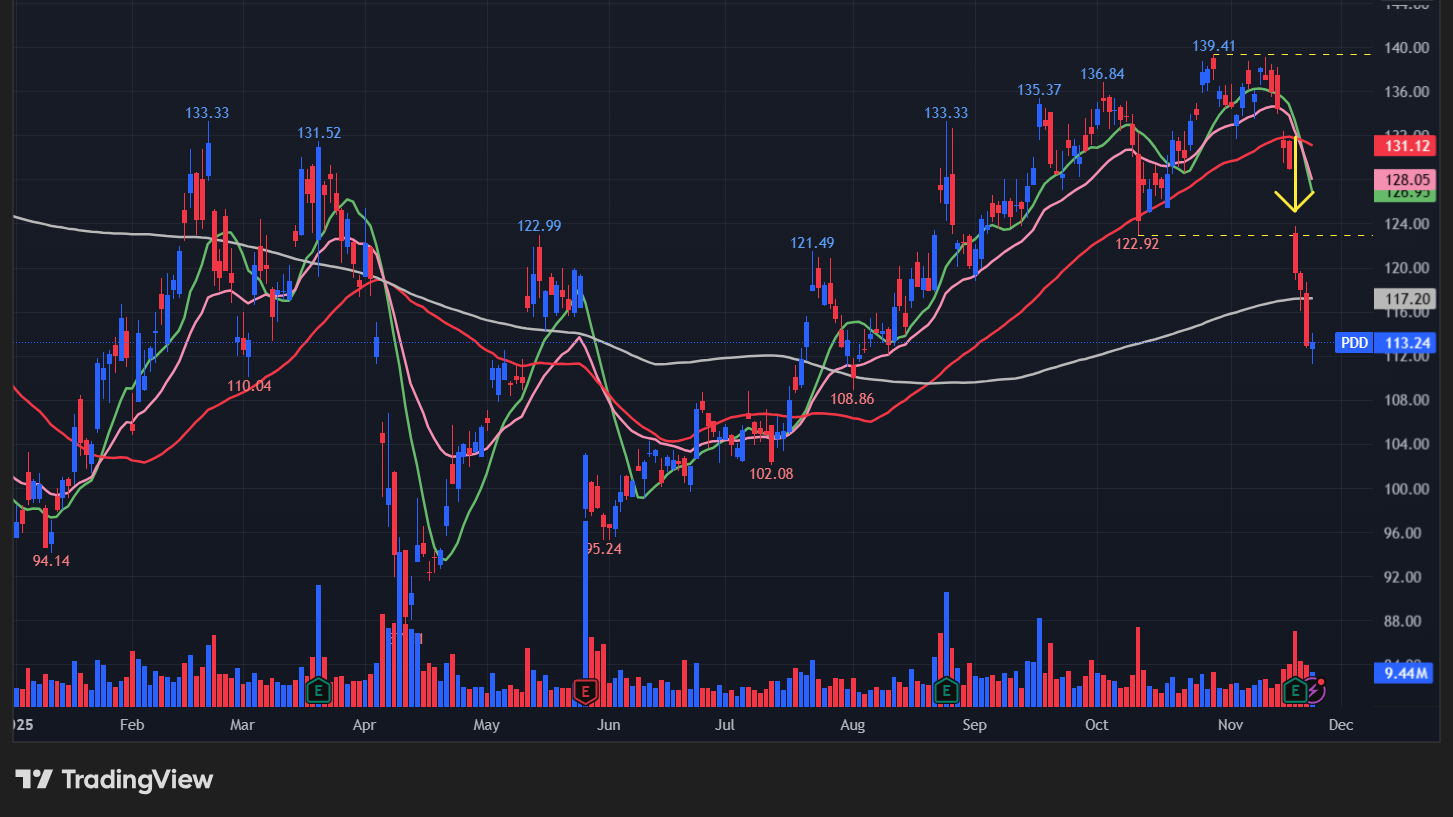Select yellow dashed line at 139.41 high
Viewport: 1453px width, 817px height.
(x=1300, y=54)
